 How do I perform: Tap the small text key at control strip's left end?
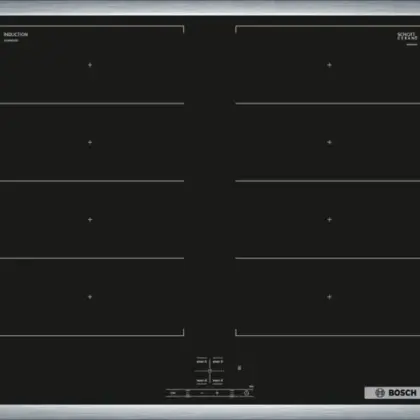click(173, 393)
